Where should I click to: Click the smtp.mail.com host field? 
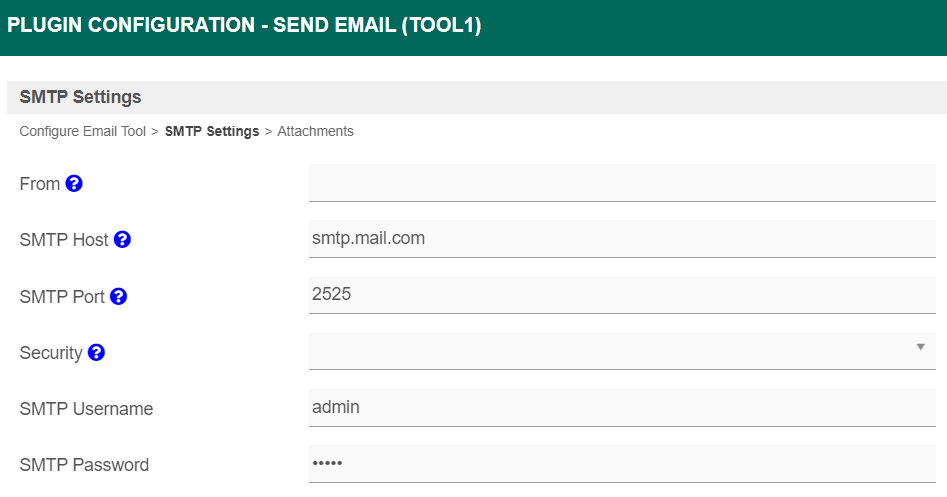tap(621, 239)
